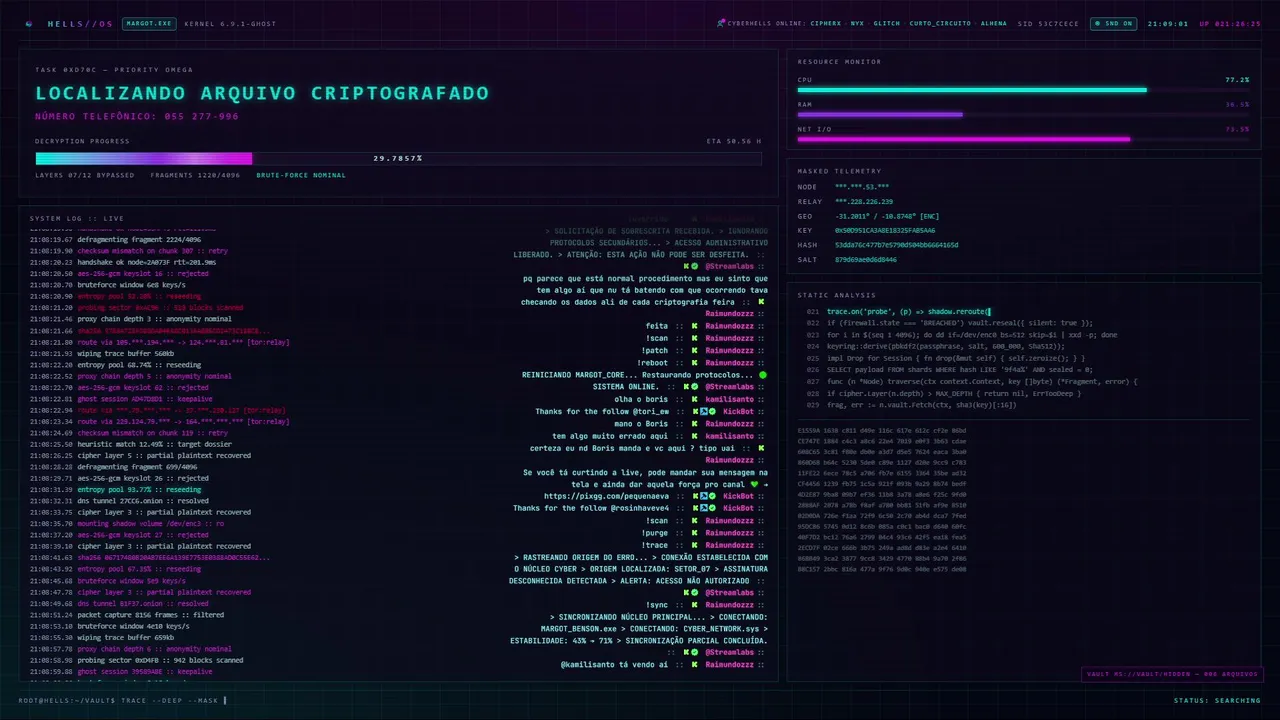Screen dimensions: 1280x720
Task: Click verified badge on the pixgg link row
Action: [x=712, y=496]
